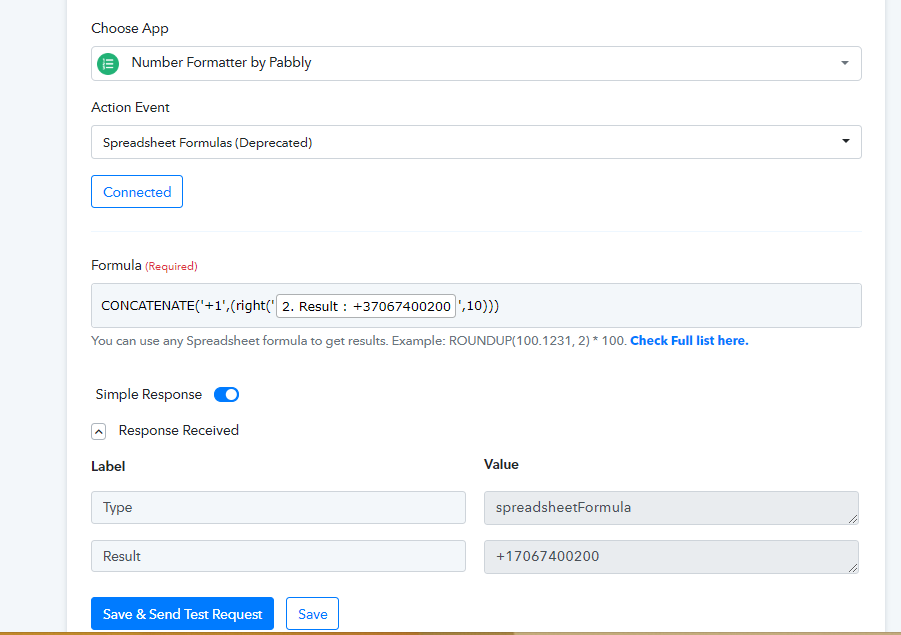
Task: Click Save & Send Test Request
Action: click(x=182, y=614)
